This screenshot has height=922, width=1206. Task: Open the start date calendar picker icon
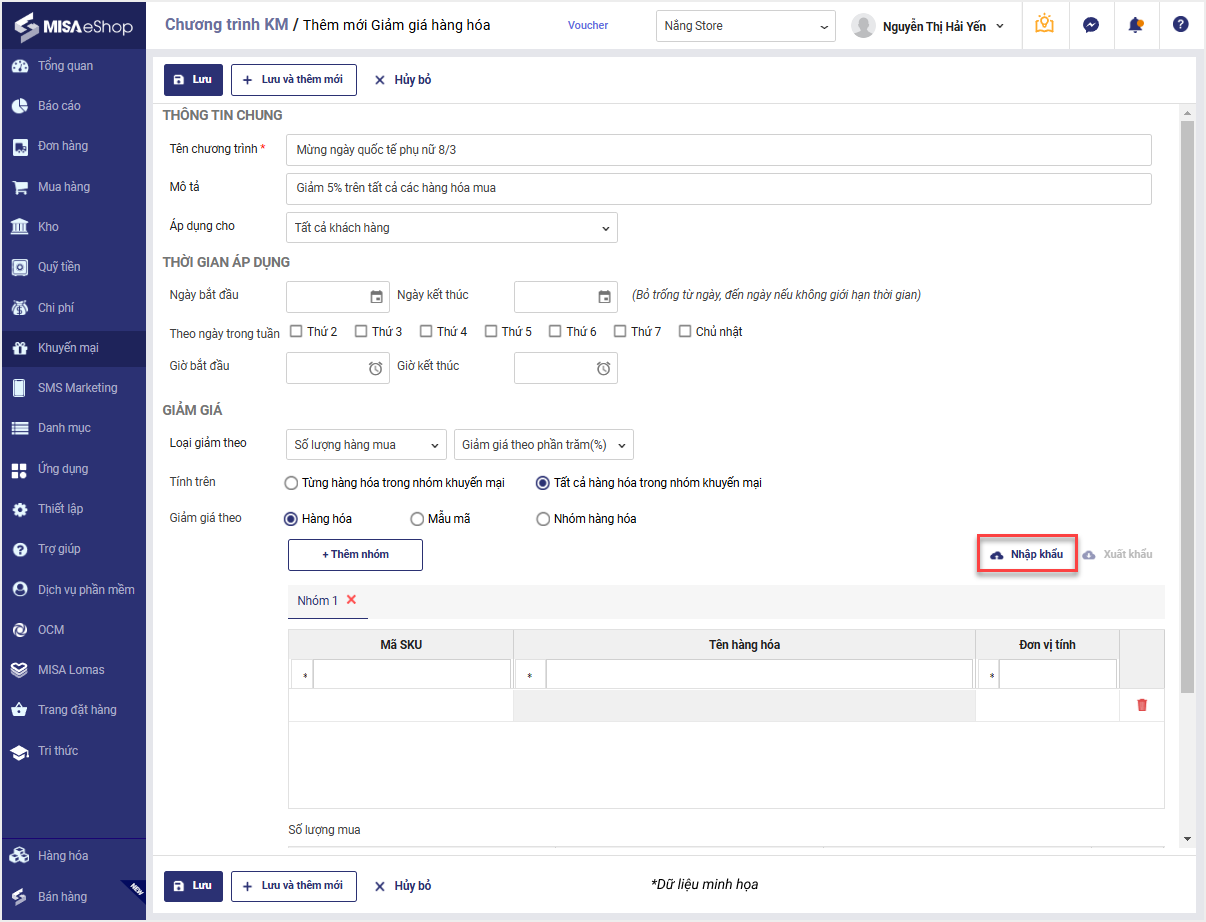click(376, 297)
